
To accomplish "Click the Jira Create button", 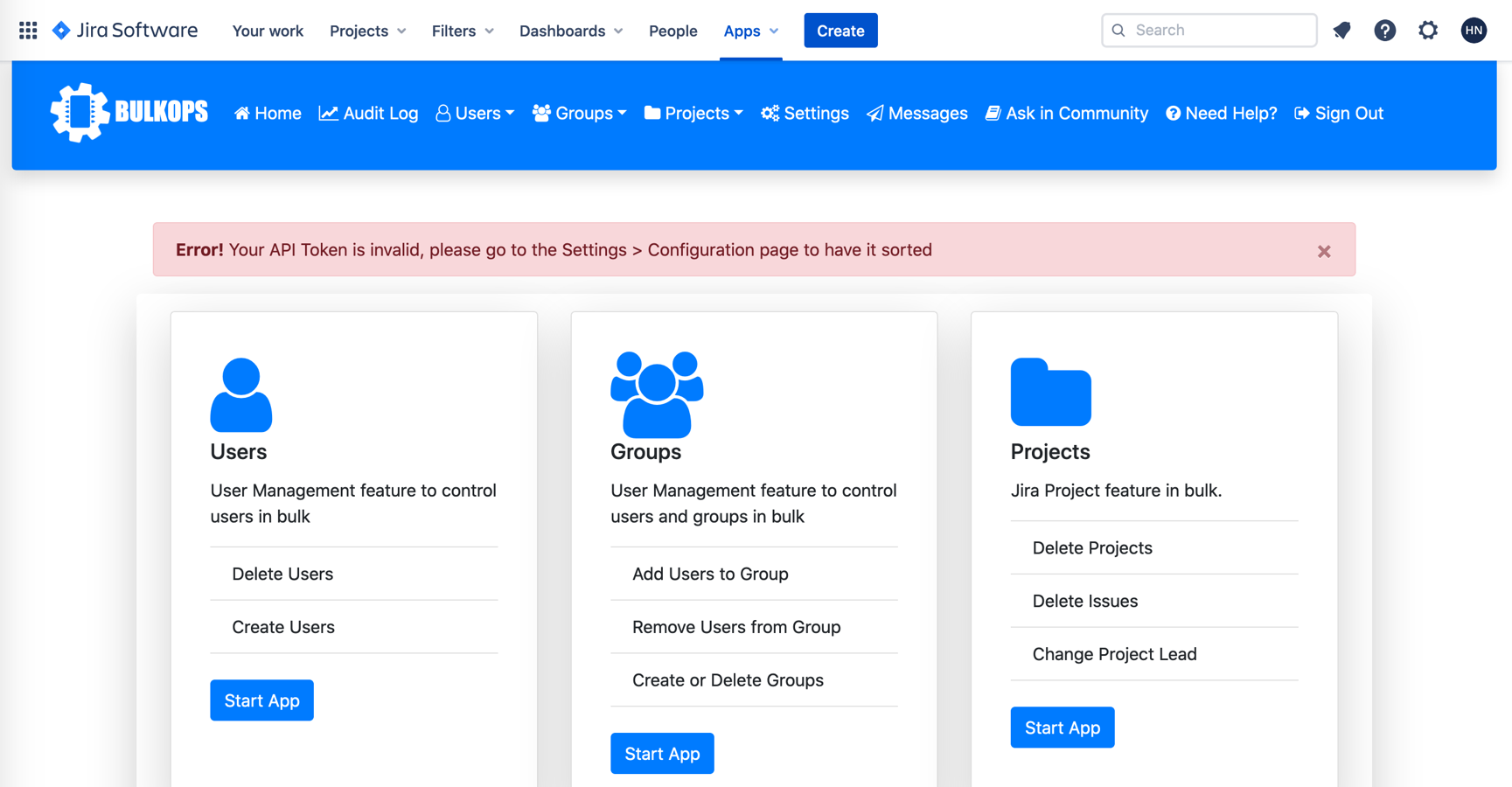I will [840, 31].
